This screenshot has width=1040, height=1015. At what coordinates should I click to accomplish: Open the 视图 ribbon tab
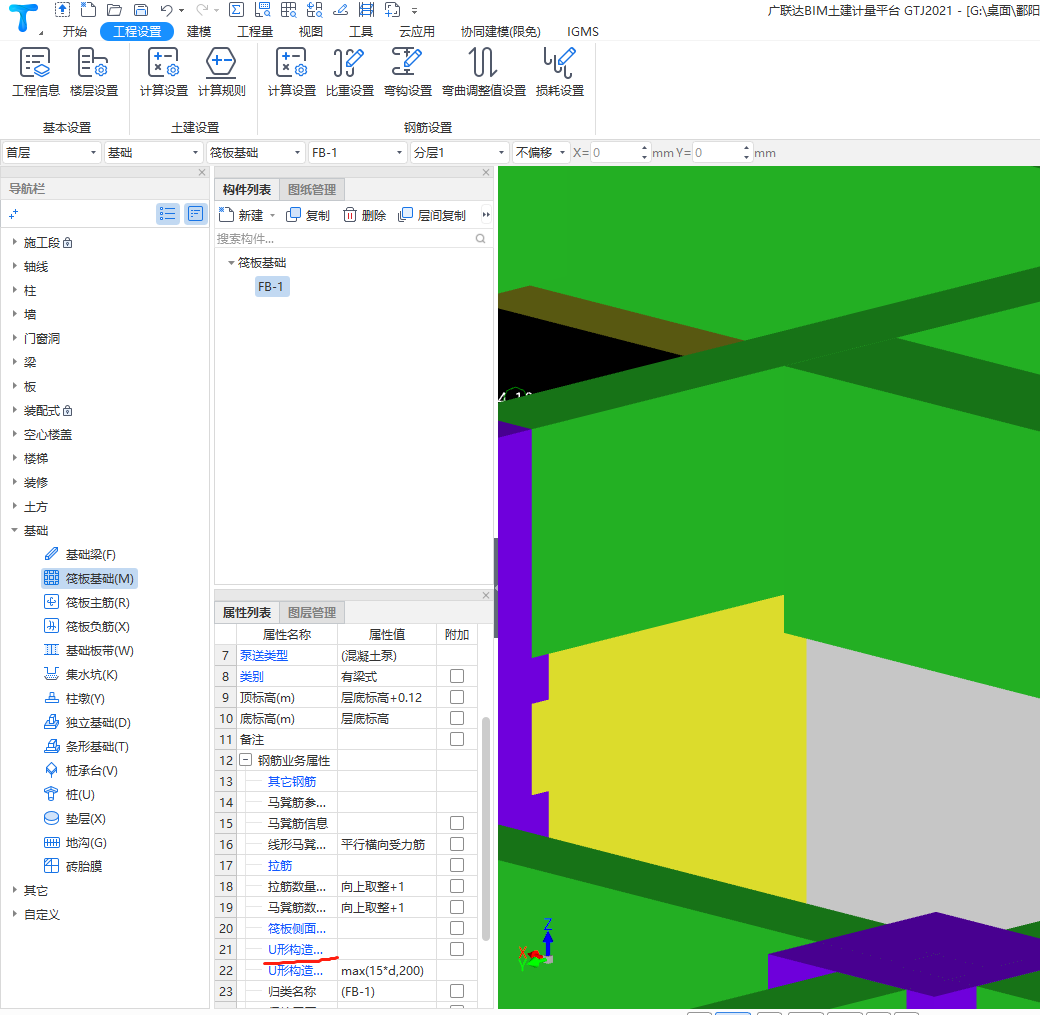pos(310,31)
